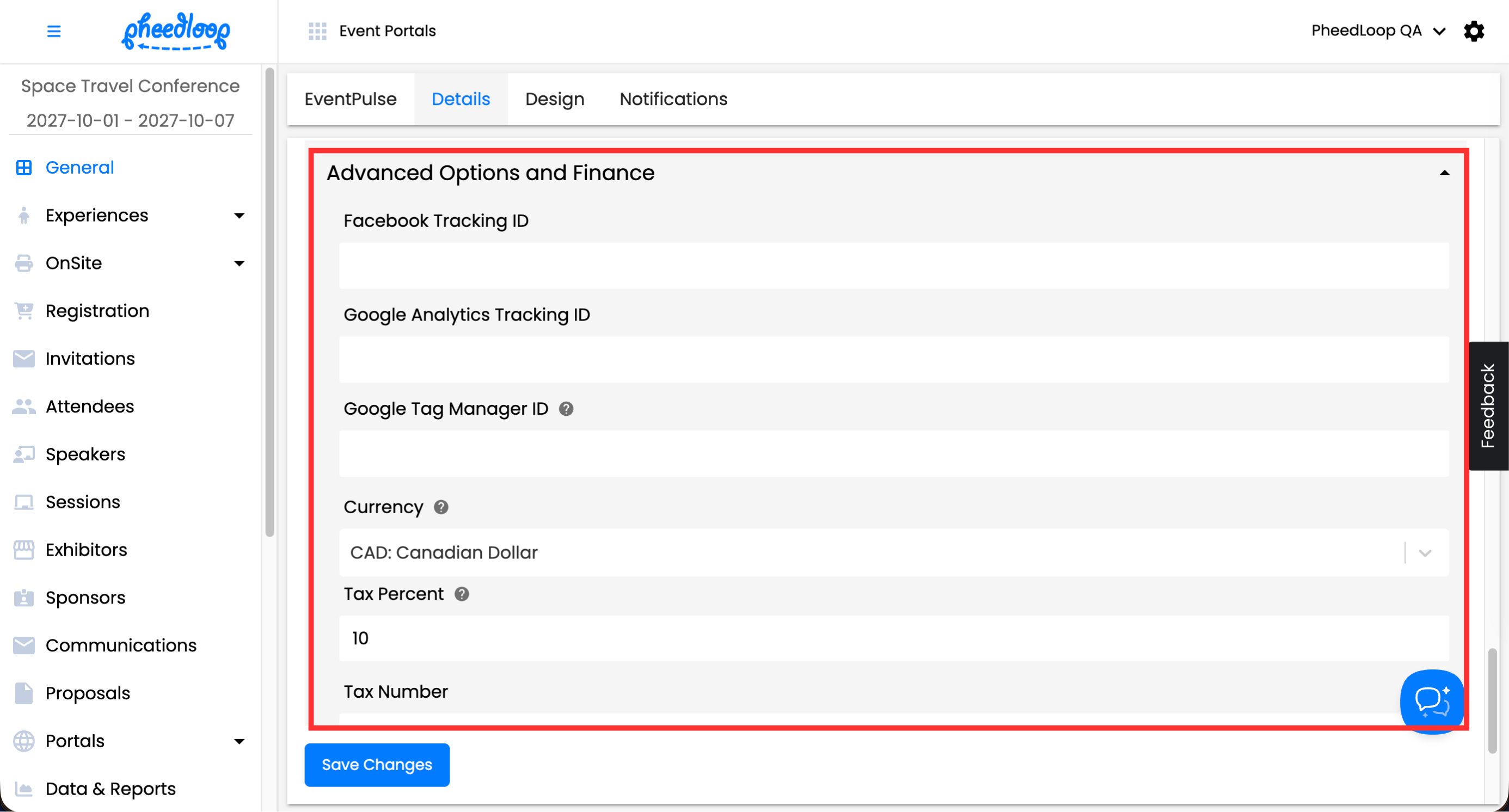Click the hamburger menu icon
Screen dimensions: 1509x812
pos(53,31)
